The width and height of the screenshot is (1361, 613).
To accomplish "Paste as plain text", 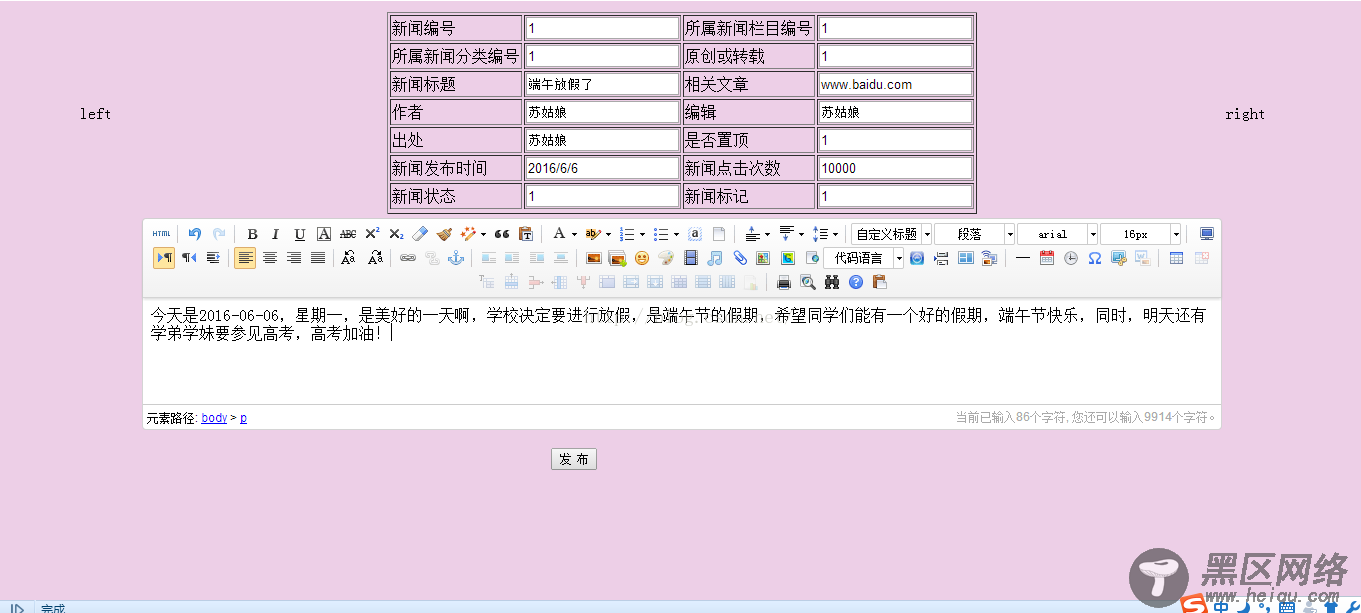I will [526, 234].
